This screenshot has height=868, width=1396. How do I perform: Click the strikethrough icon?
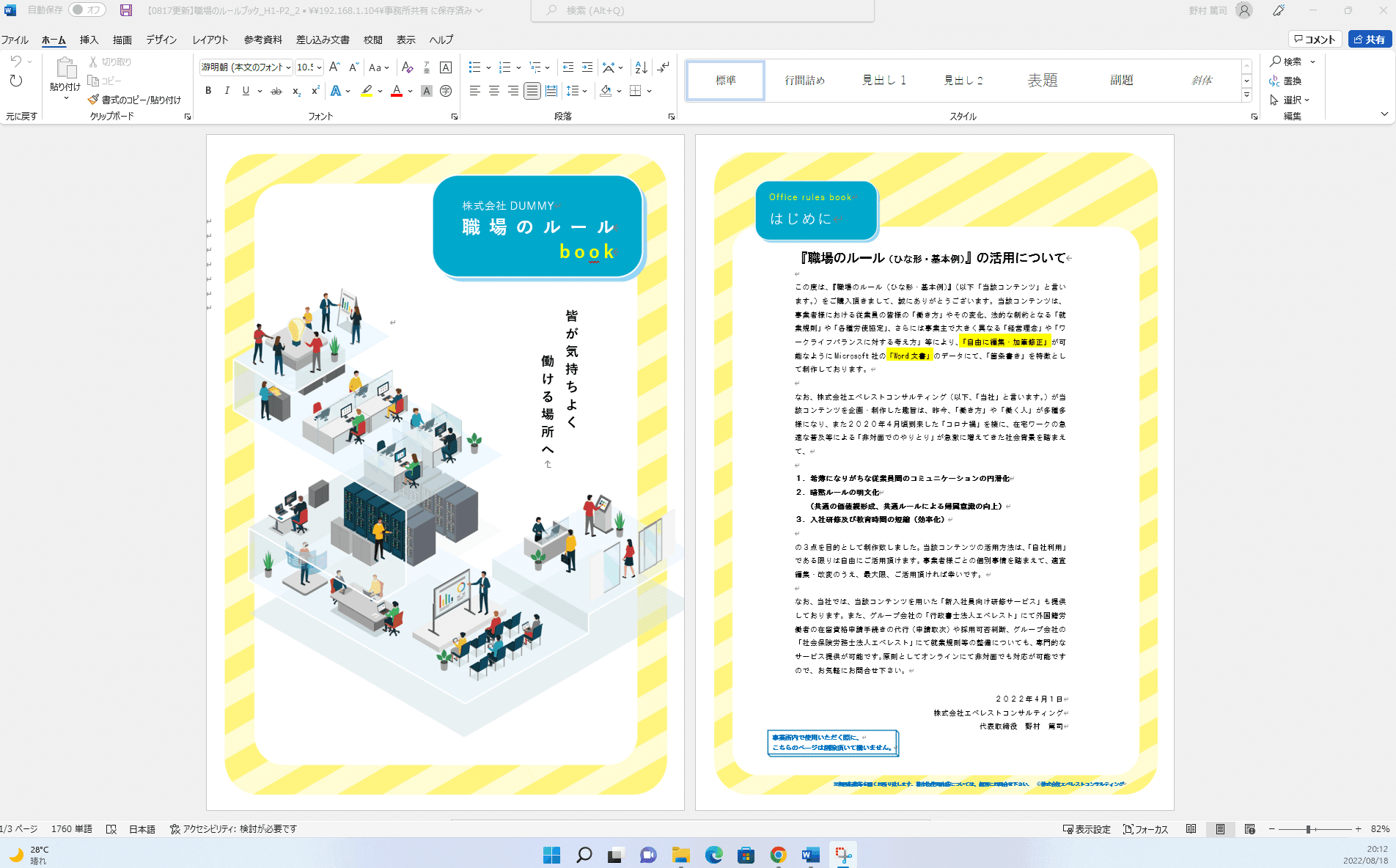(276, 91)
